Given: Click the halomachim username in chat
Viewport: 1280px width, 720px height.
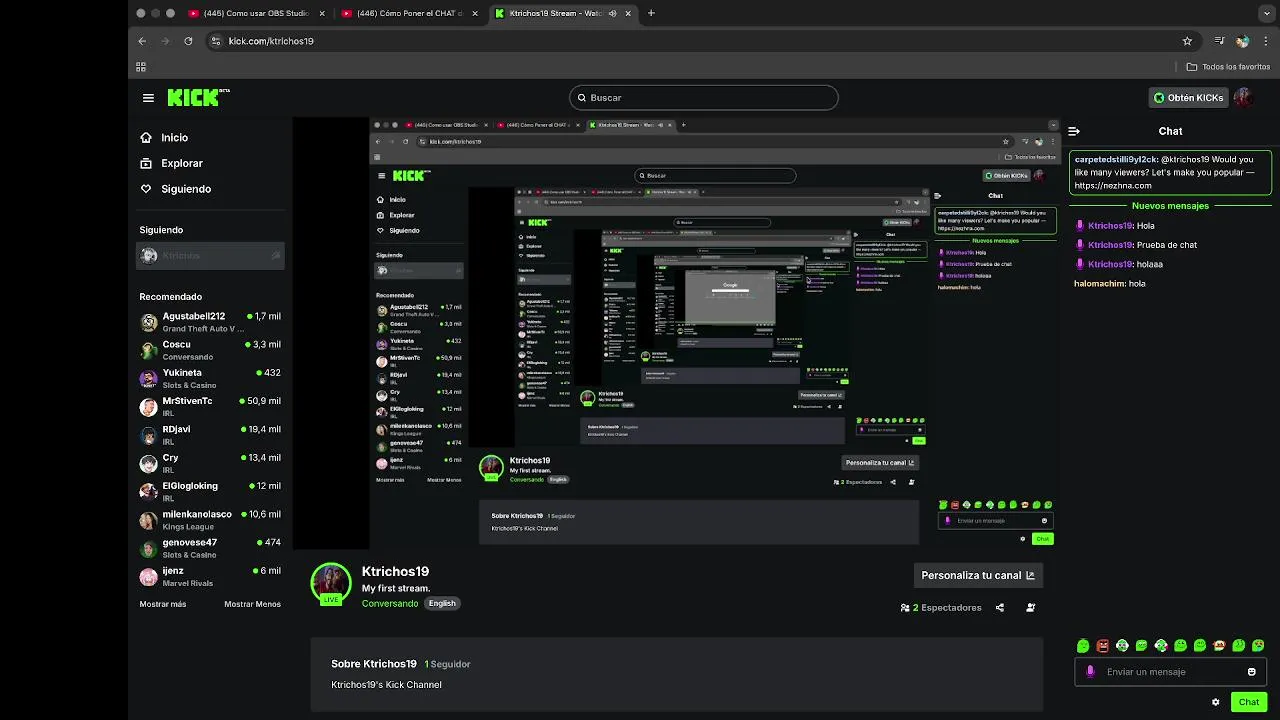Looking at the screenshot, I should pyautogui.click(x=1099, y=284).
